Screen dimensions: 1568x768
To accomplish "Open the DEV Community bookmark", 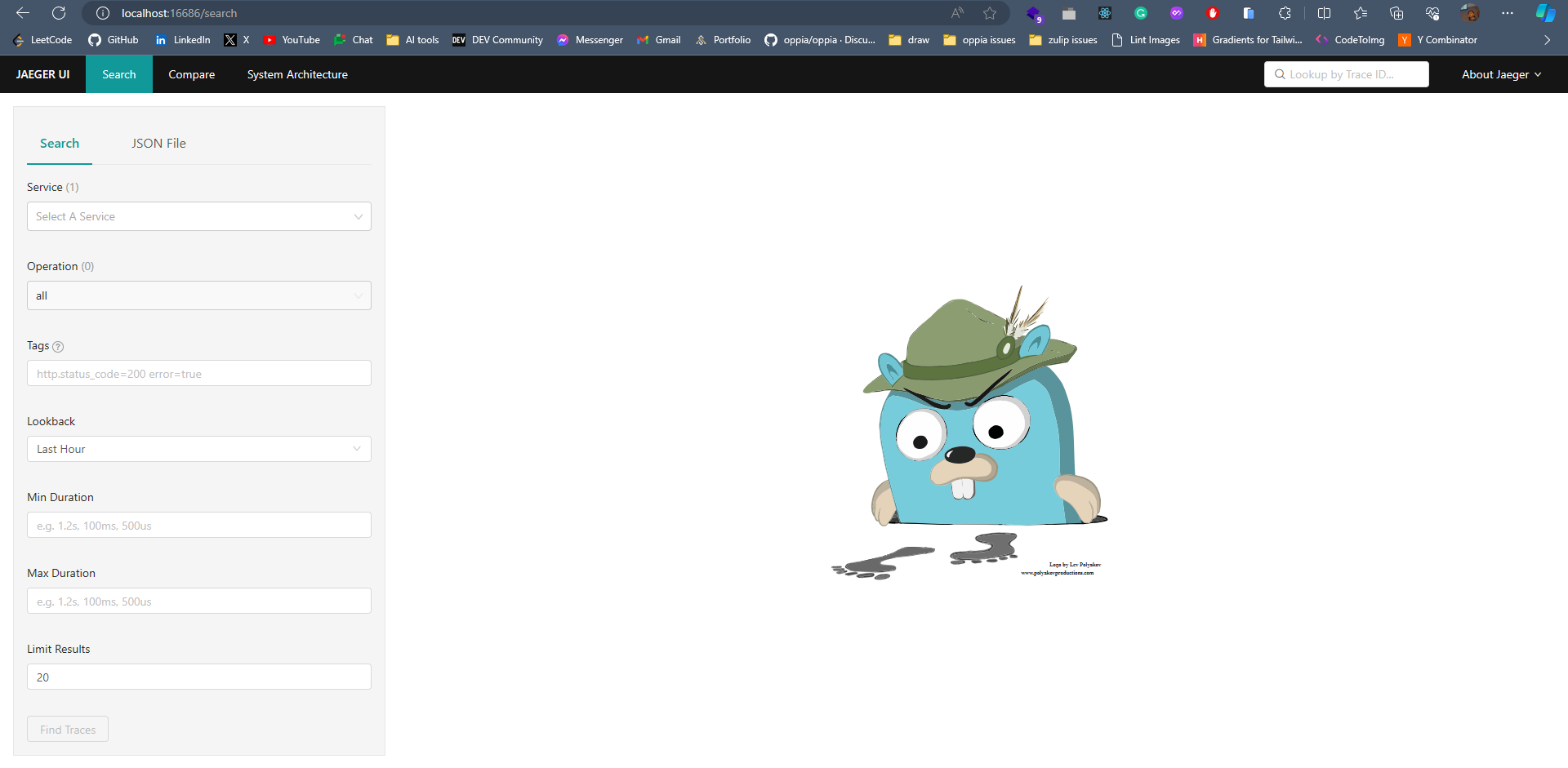I will pos(497,40).
